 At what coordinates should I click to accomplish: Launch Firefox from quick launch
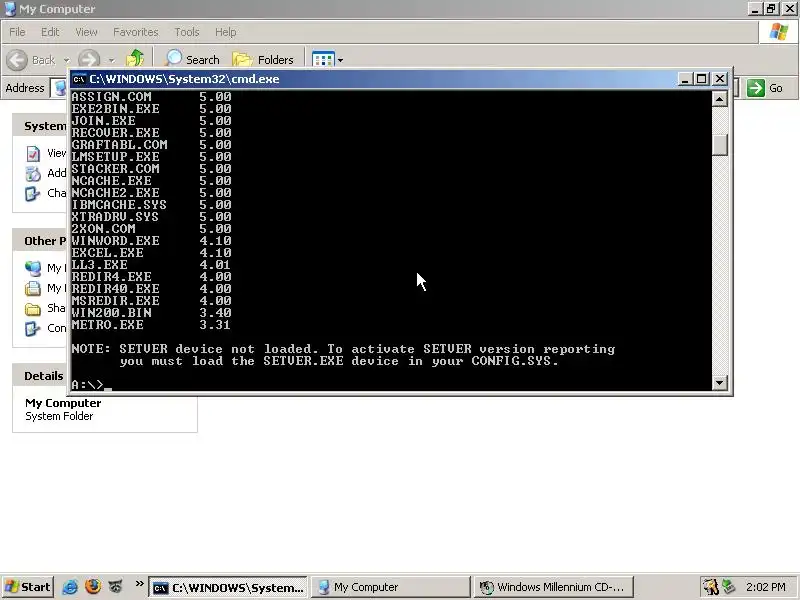click(x=93, y=587)
